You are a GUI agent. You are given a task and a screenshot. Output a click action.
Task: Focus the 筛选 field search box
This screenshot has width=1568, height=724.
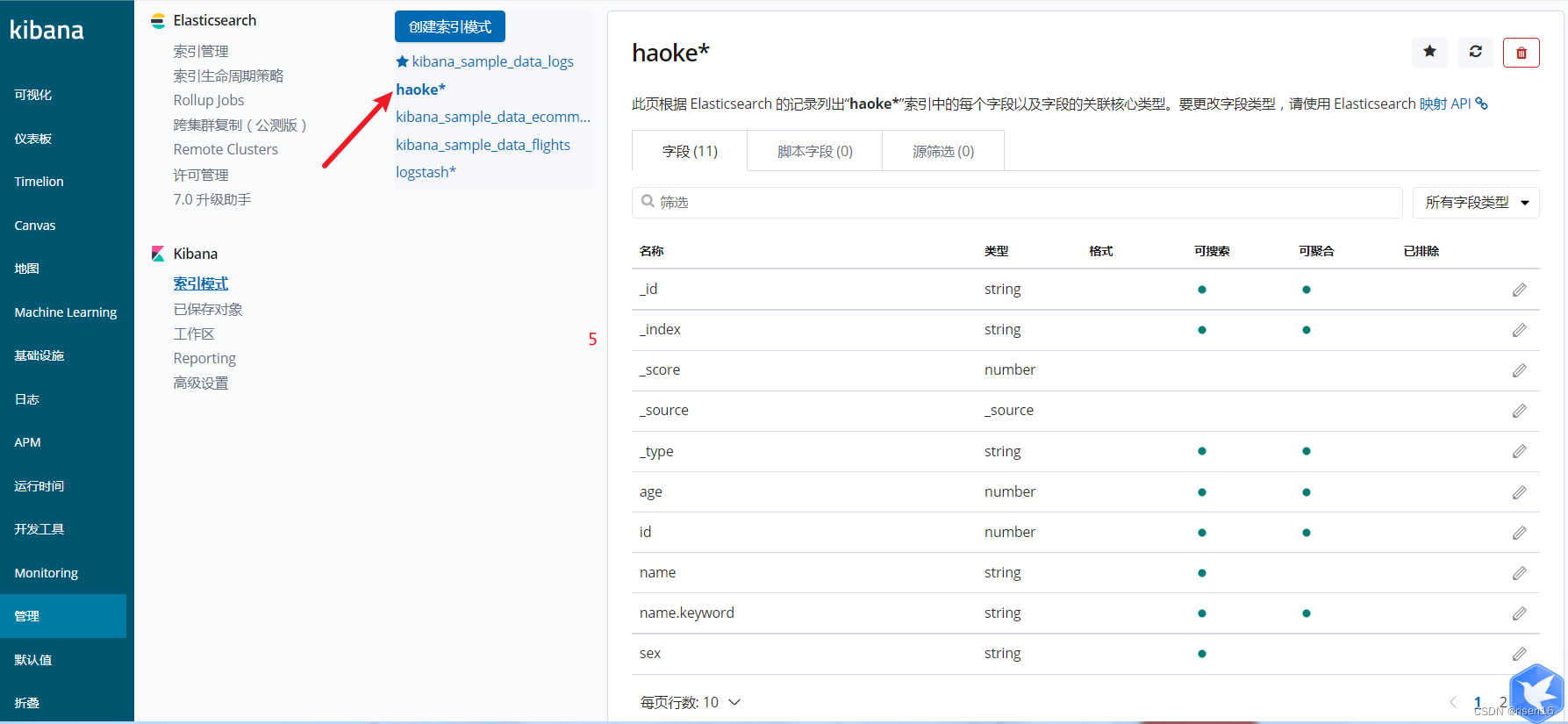tap(1017, 203)
